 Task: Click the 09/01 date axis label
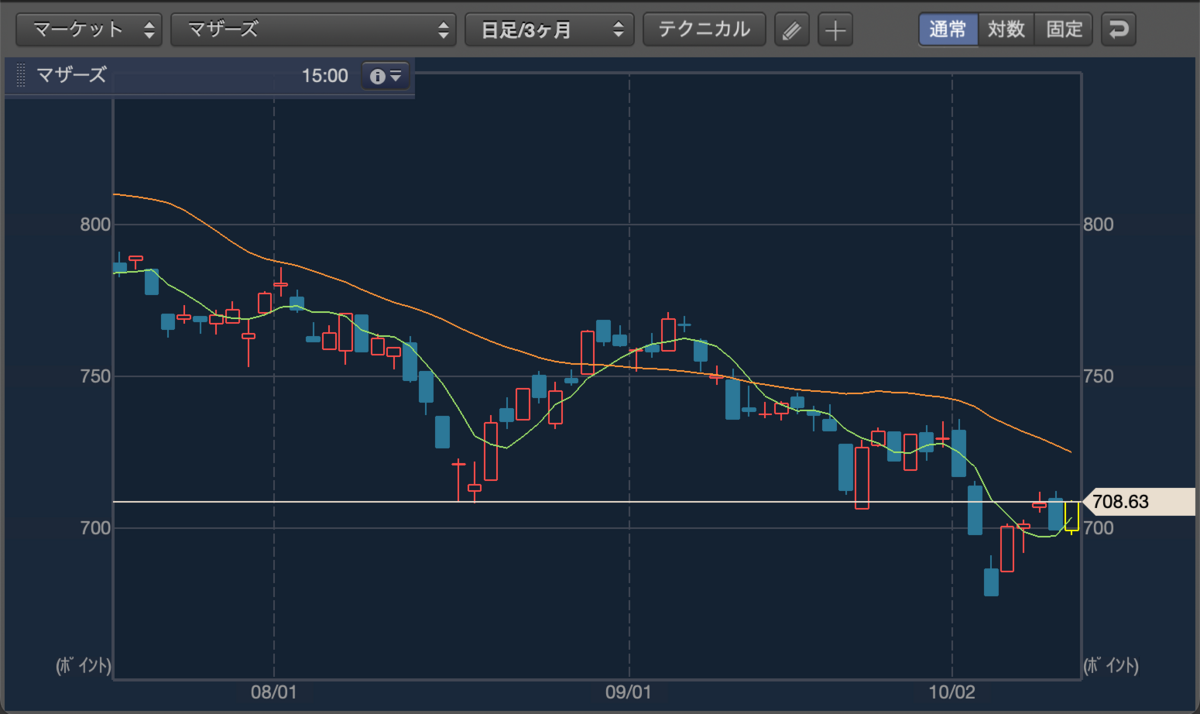[x=629, y=691]
